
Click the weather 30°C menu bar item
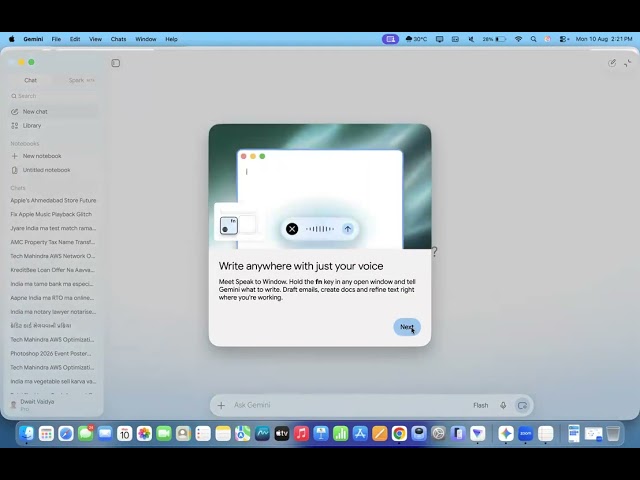(416, 39)
